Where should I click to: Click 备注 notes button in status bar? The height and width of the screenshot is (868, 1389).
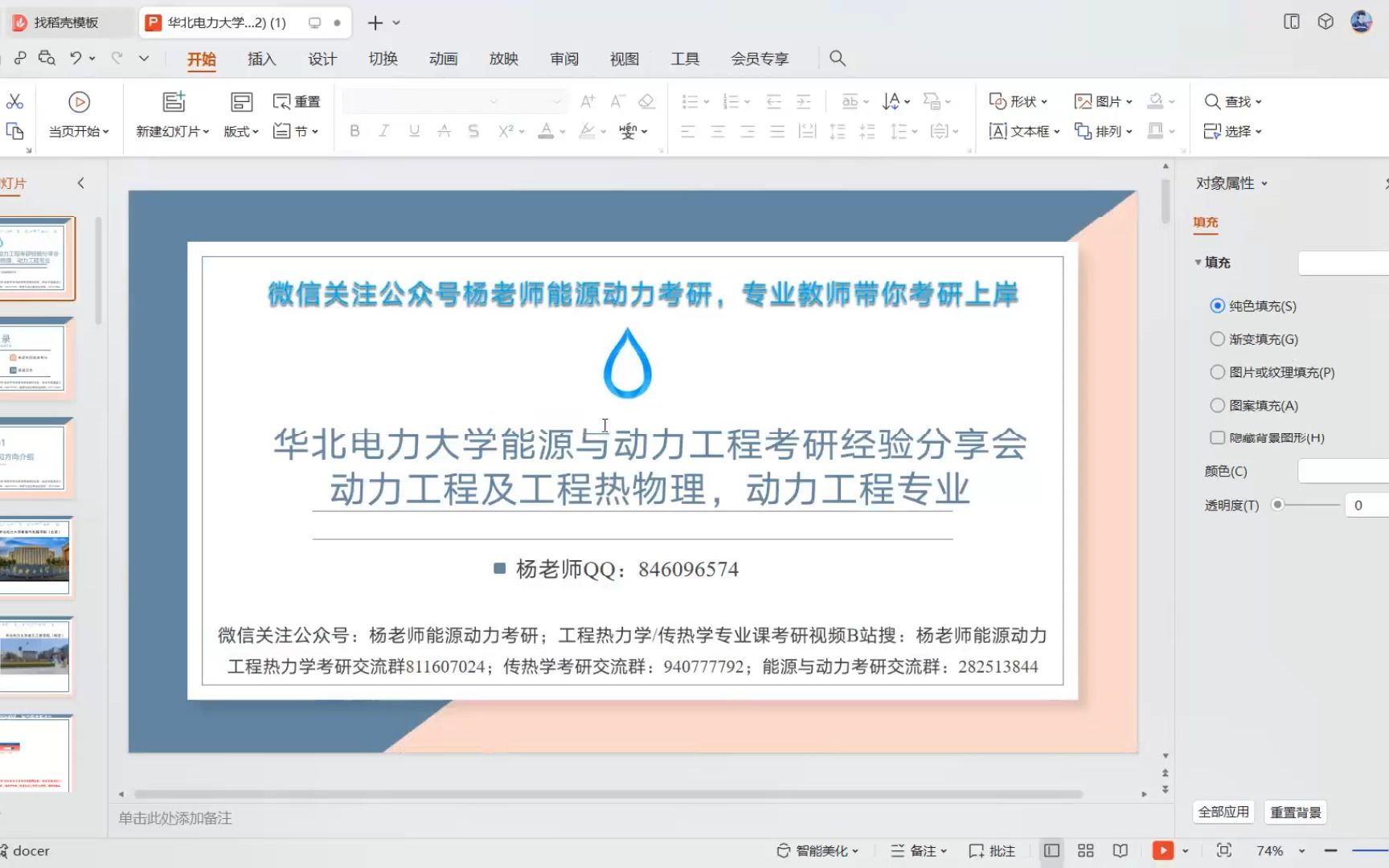tap(919, 850)
